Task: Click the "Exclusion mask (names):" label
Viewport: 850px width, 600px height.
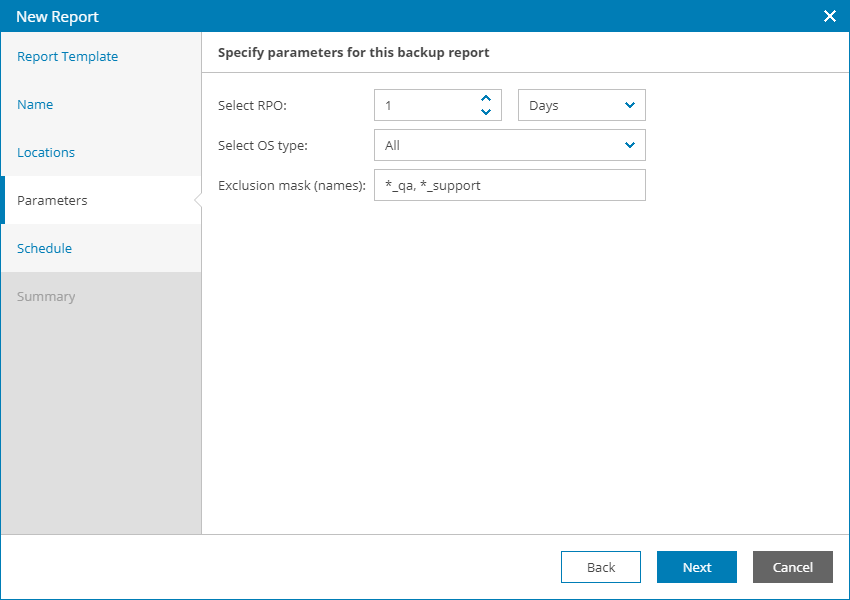Action: click(291, 185)
